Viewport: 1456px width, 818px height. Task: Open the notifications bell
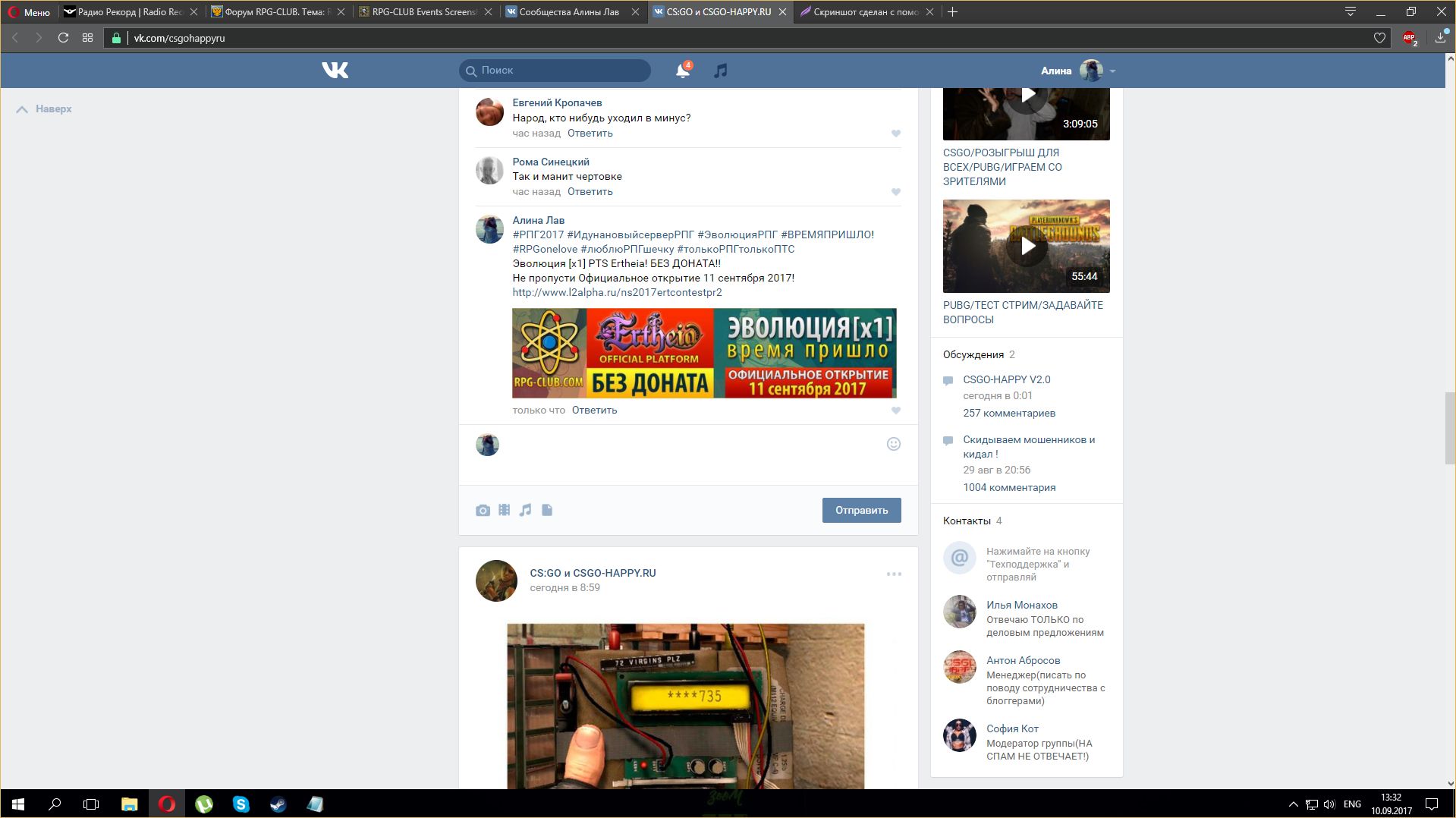coord(683,71)
